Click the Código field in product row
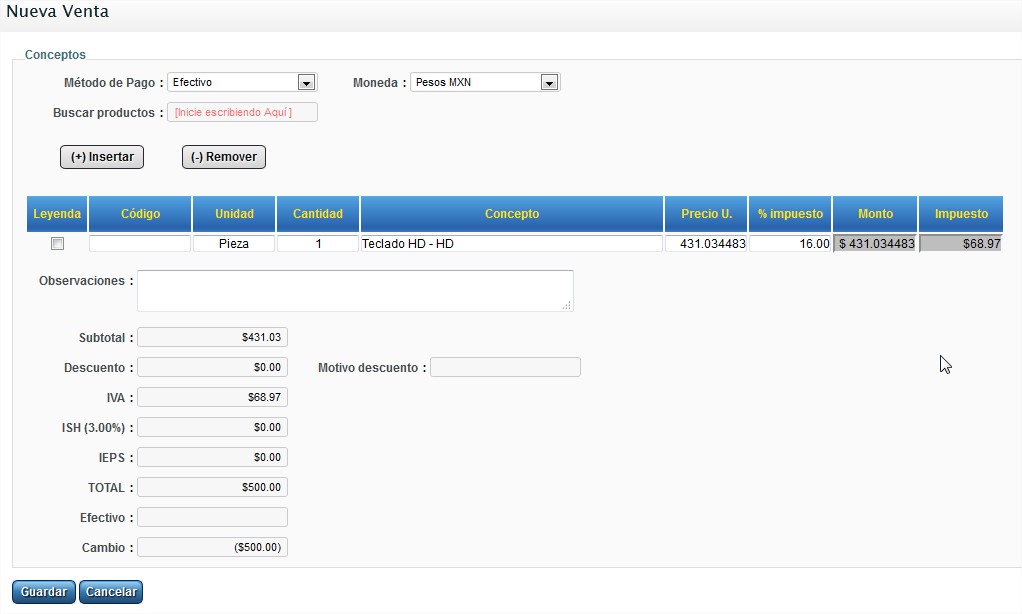This screenshot has width=1022, height=614. tap(140, 244)
